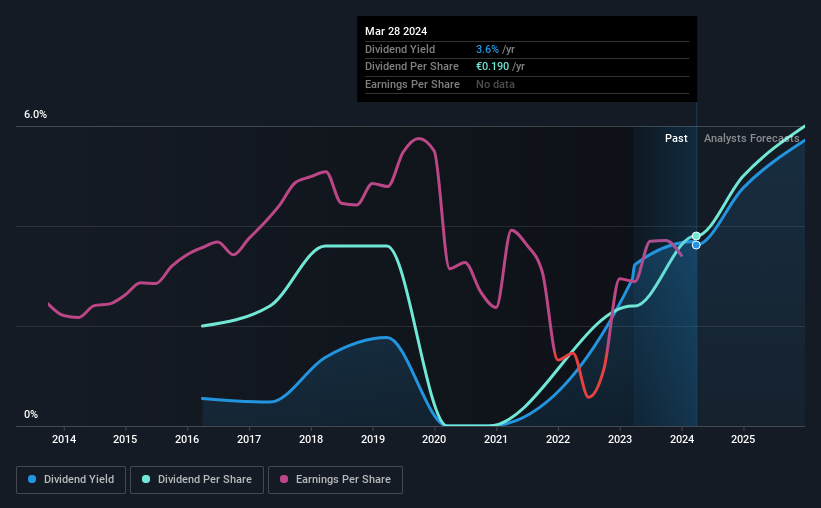
Task: Click the 2018 x-axis label
Action: (311, 439)
